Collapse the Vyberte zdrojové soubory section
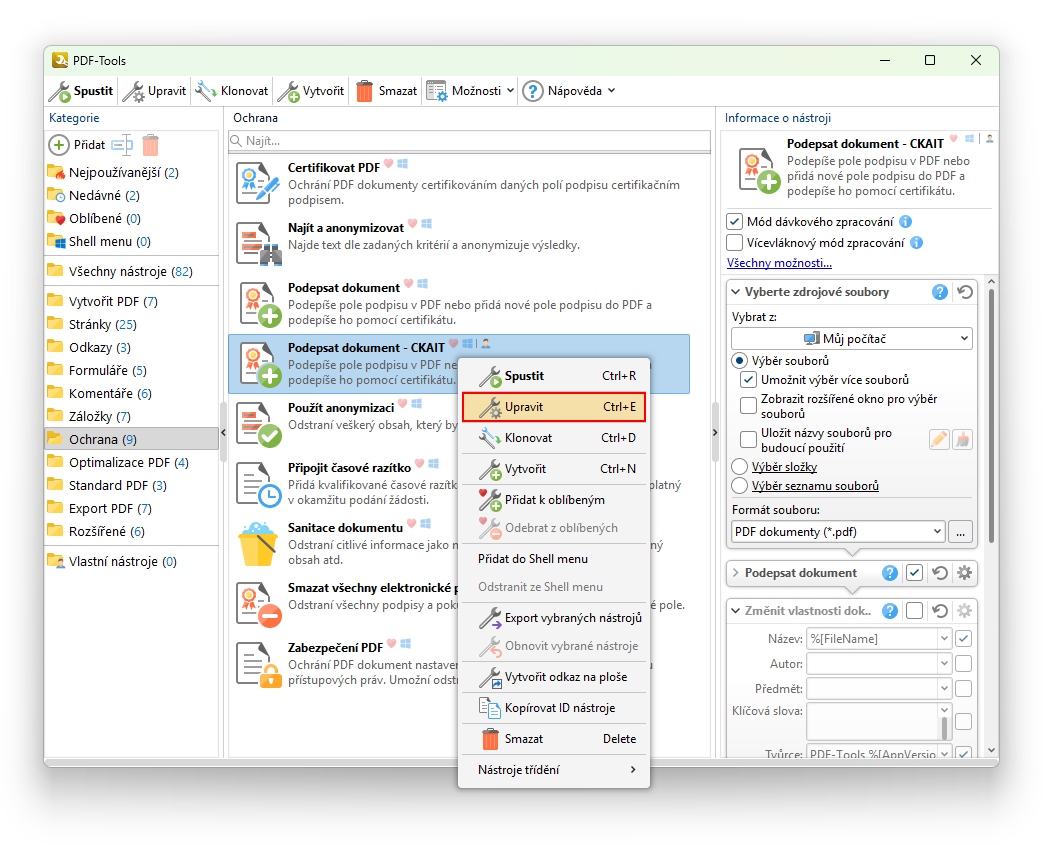Screen dimensions: 1043x845 (x=736, y=292)
